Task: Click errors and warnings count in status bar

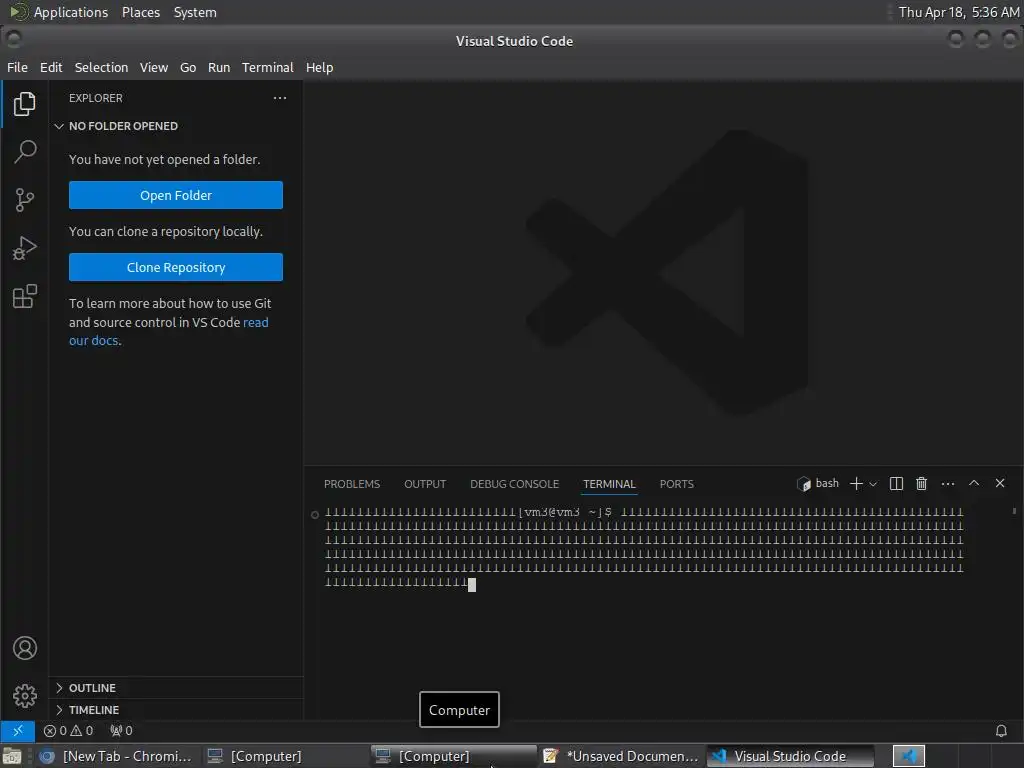Action: click(x=69, y=730)
